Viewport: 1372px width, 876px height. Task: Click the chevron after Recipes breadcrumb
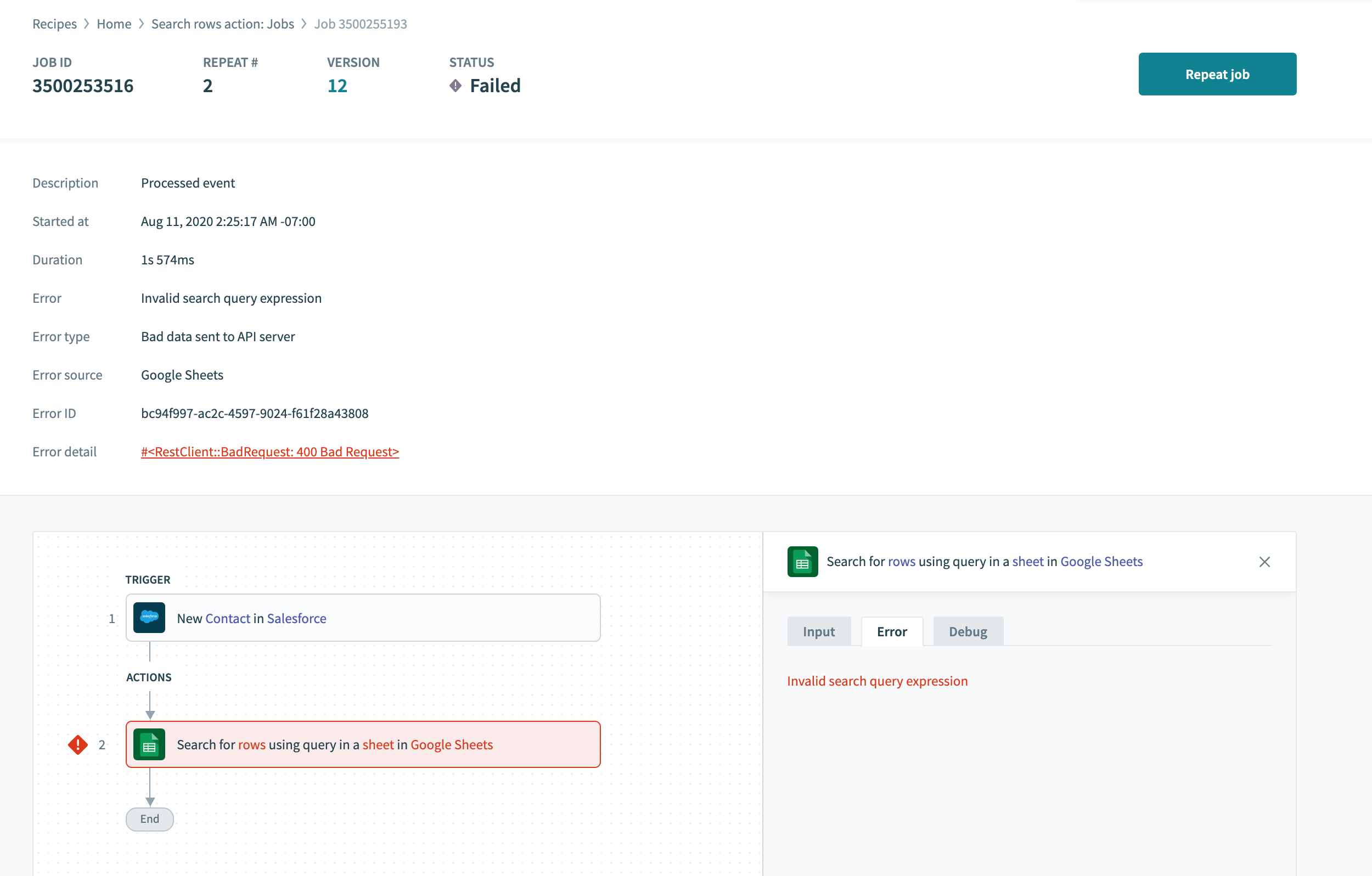point(87,24)
